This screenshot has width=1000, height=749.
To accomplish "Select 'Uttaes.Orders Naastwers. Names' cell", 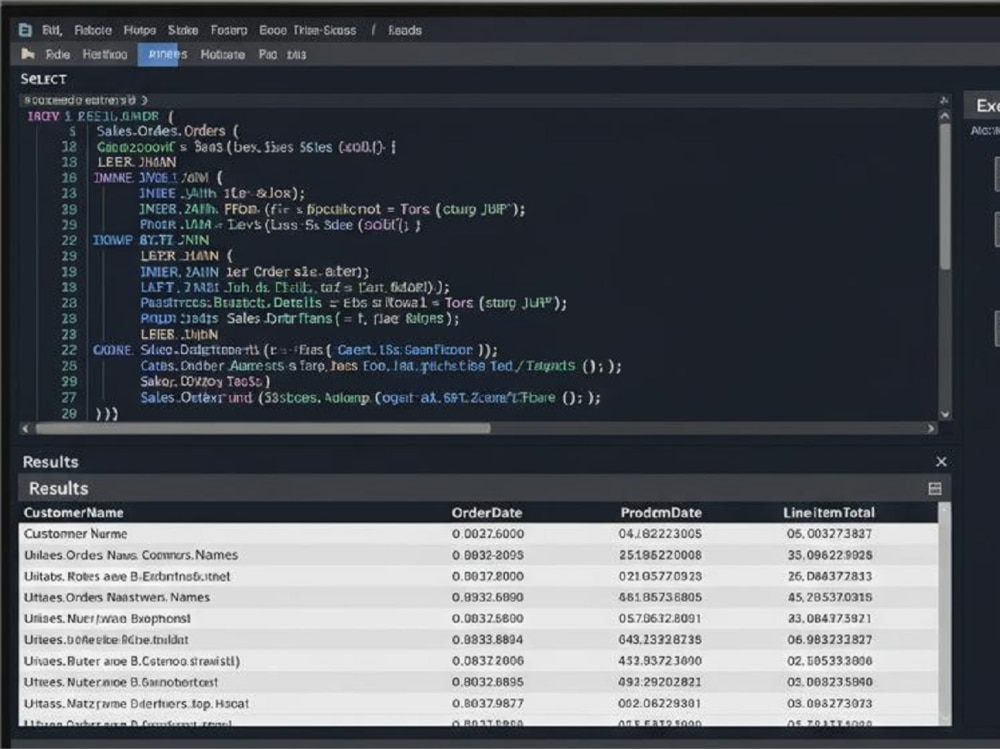I will click(x=117, y=597).
